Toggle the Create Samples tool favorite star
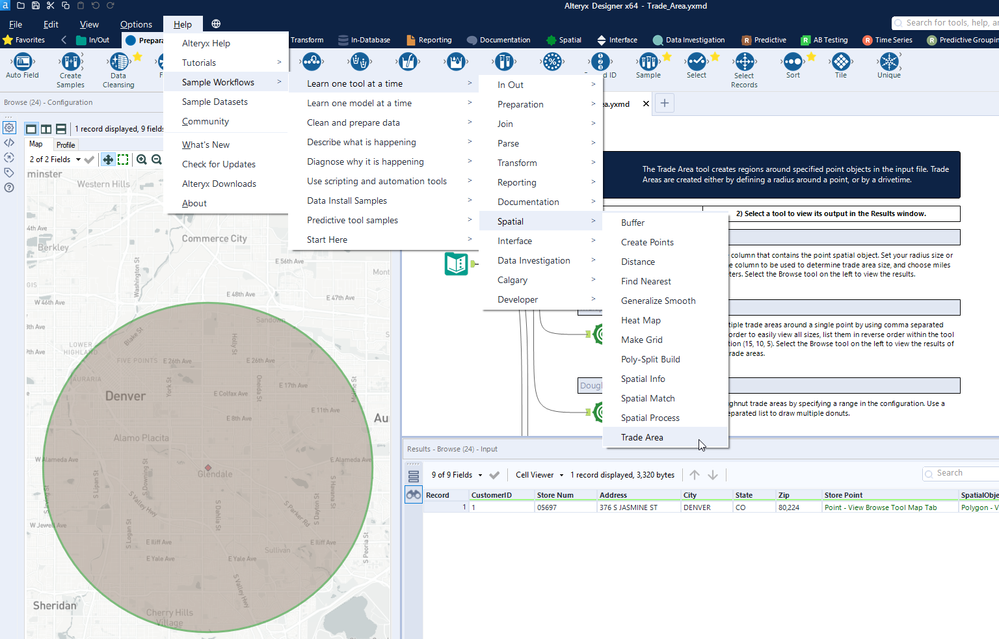This screenshot has width=999, height=639. click(89, 58)
